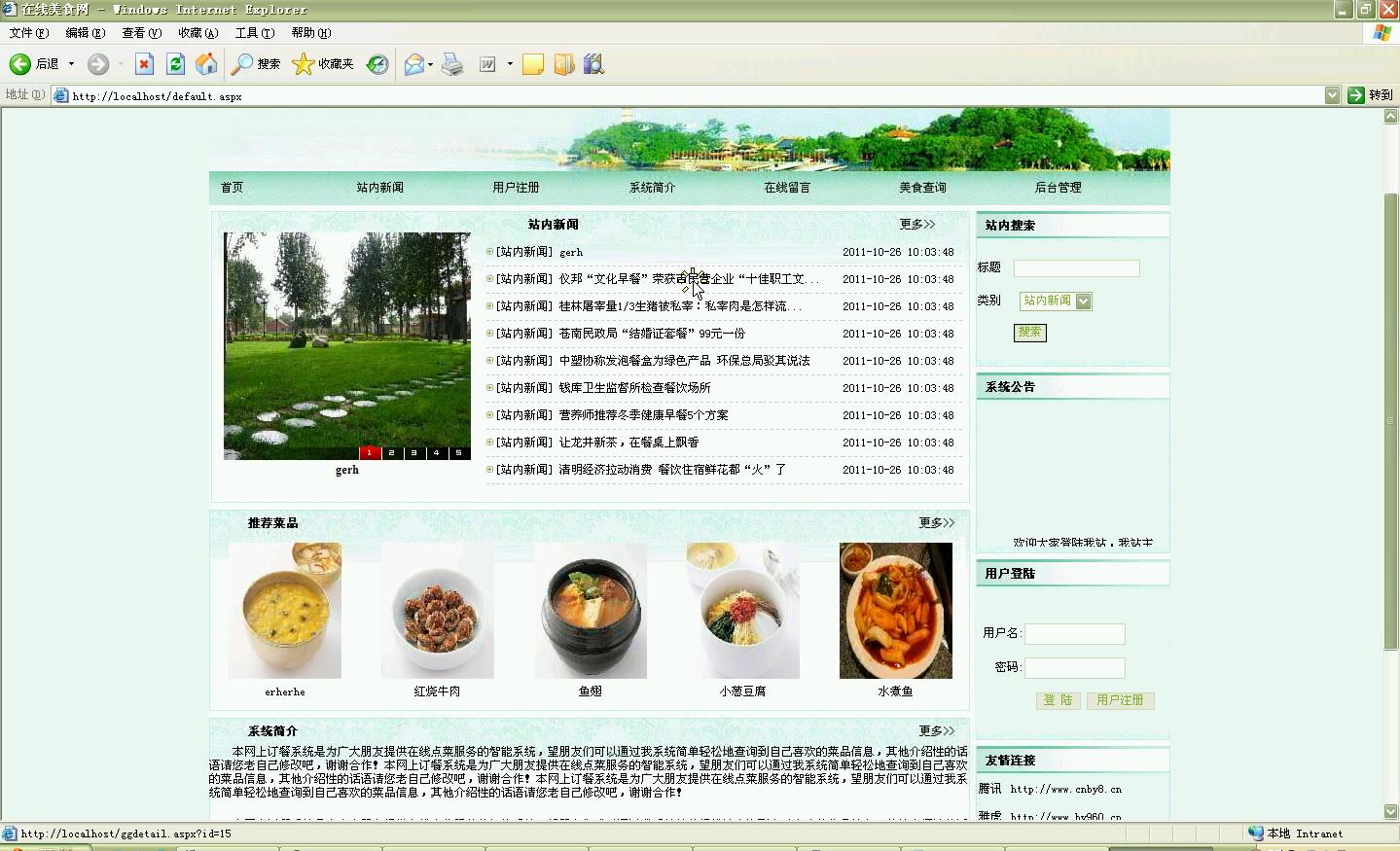Show slide 3 in the image slideshow
The width and height of the screenshot is (1400, 851).
point(414,452)
